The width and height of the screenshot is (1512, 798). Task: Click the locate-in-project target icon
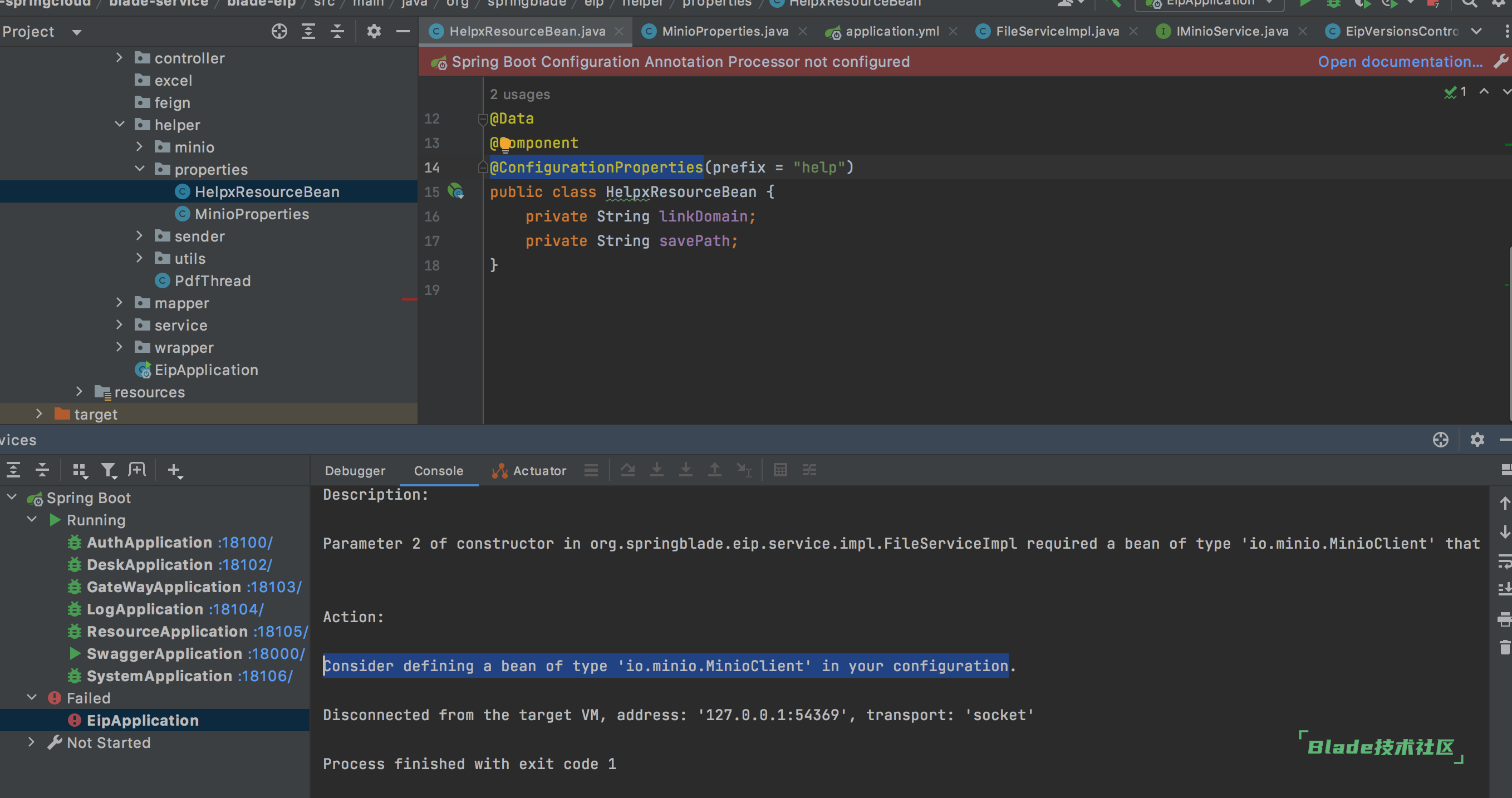(x=279, y=31)
